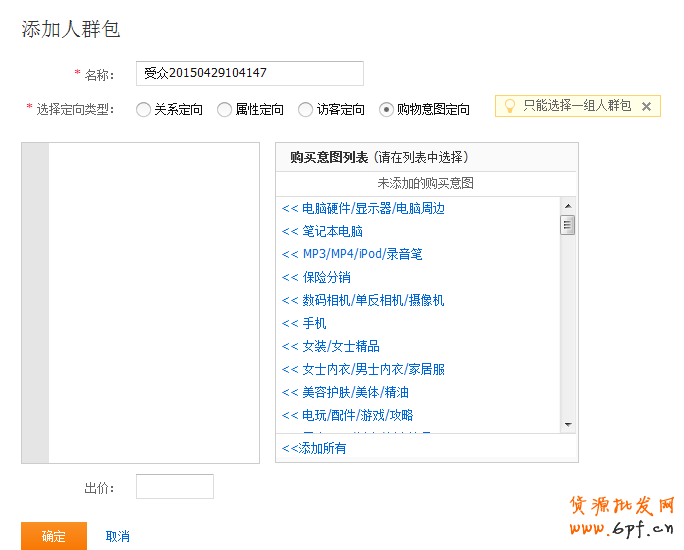This screenshot has width=684, height=550.
Task: Select 关系定向 radio button
Action: click(144, 110)
